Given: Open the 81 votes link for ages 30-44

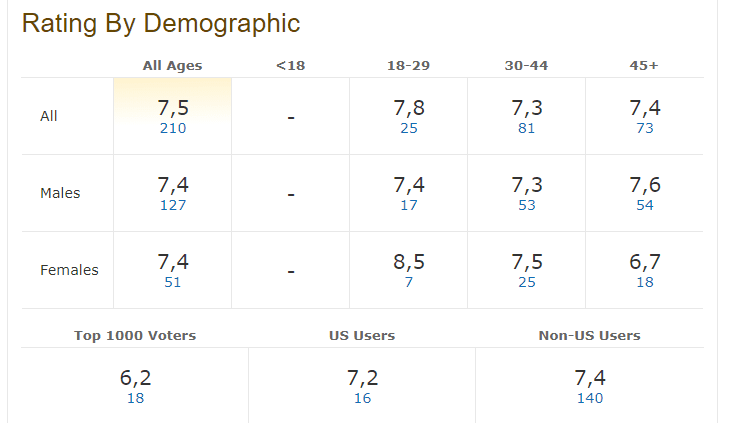Looking at the screenshot, I should (x=527, y=128).
